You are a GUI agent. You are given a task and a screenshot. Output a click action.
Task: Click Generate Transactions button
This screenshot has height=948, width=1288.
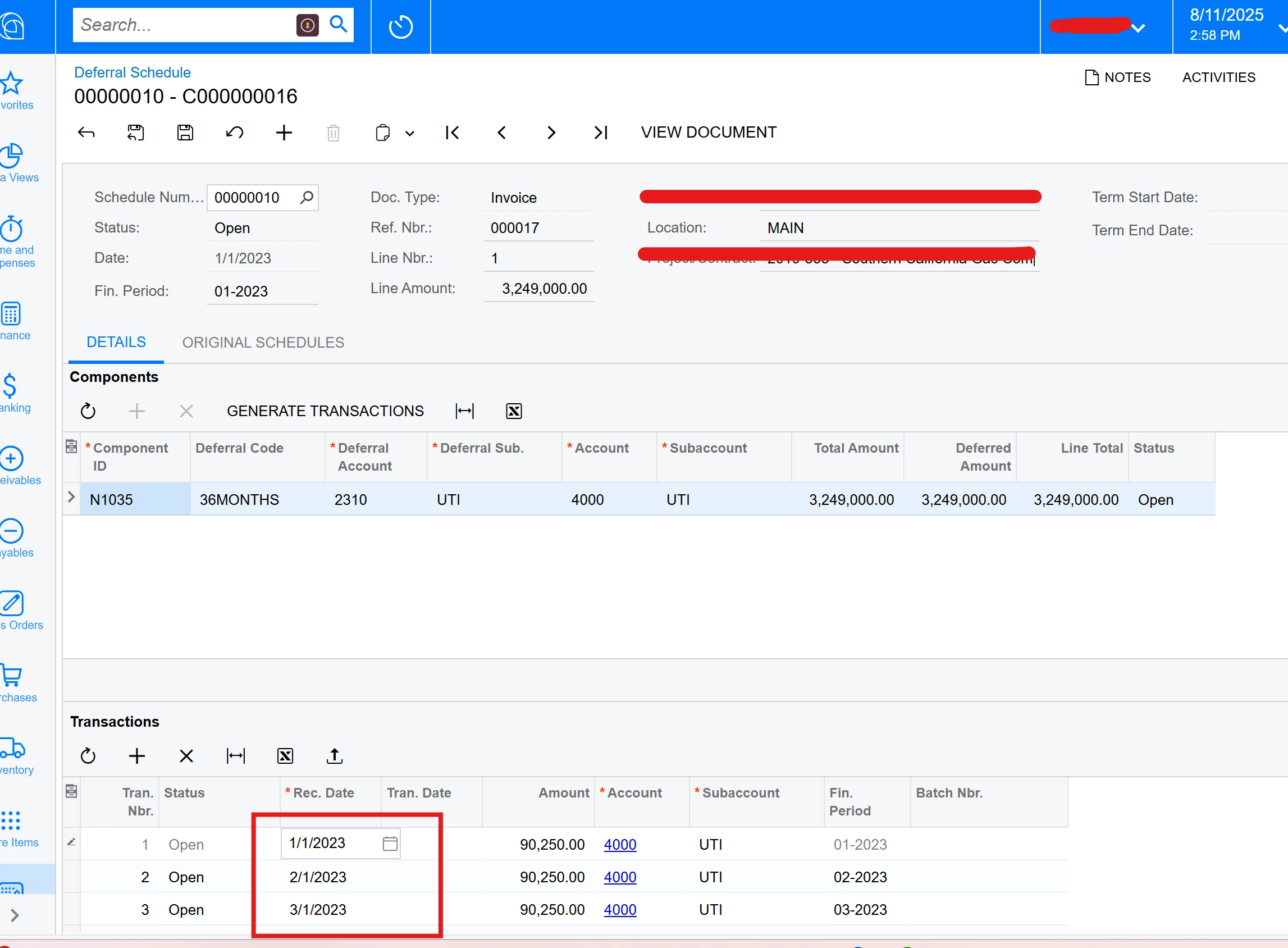[x=325, y=411]
